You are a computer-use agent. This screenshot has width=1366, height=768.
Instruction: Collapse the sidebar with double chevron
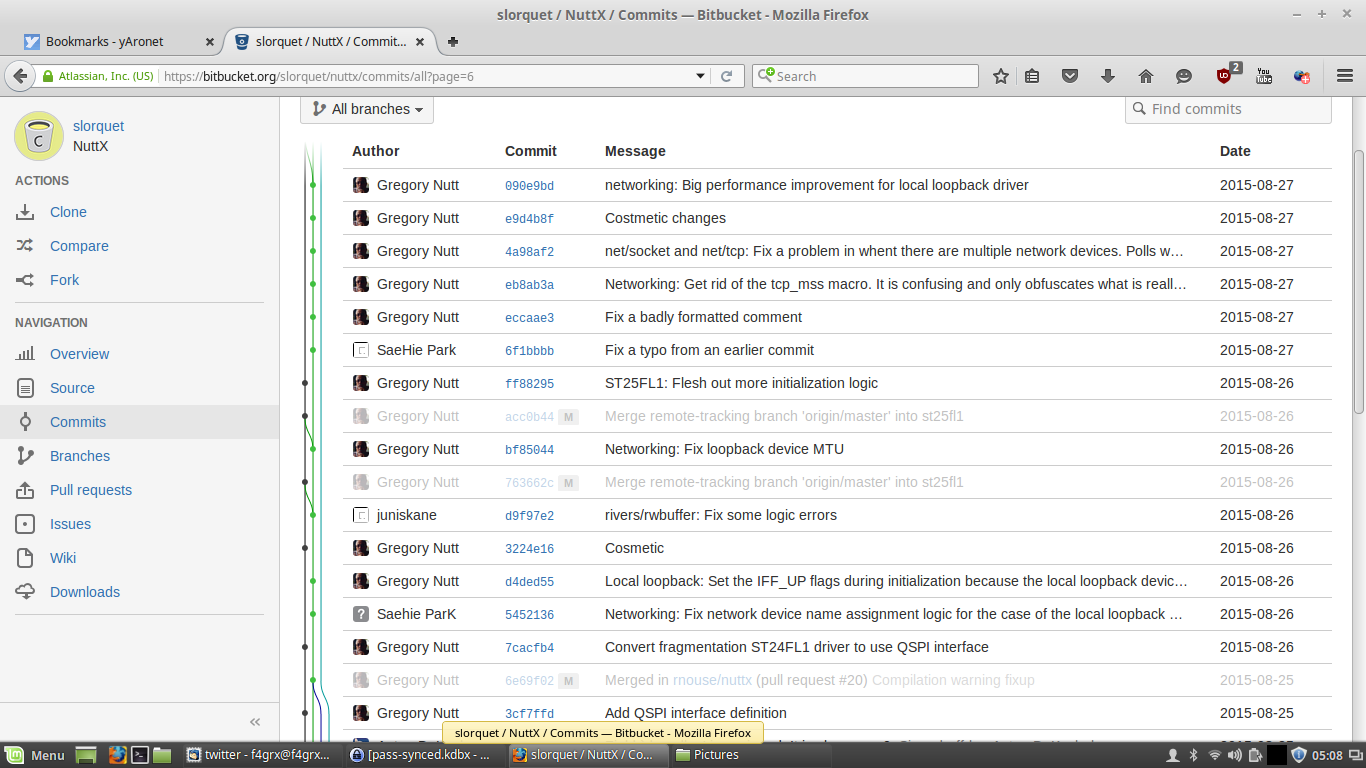(x=255, y=721)
